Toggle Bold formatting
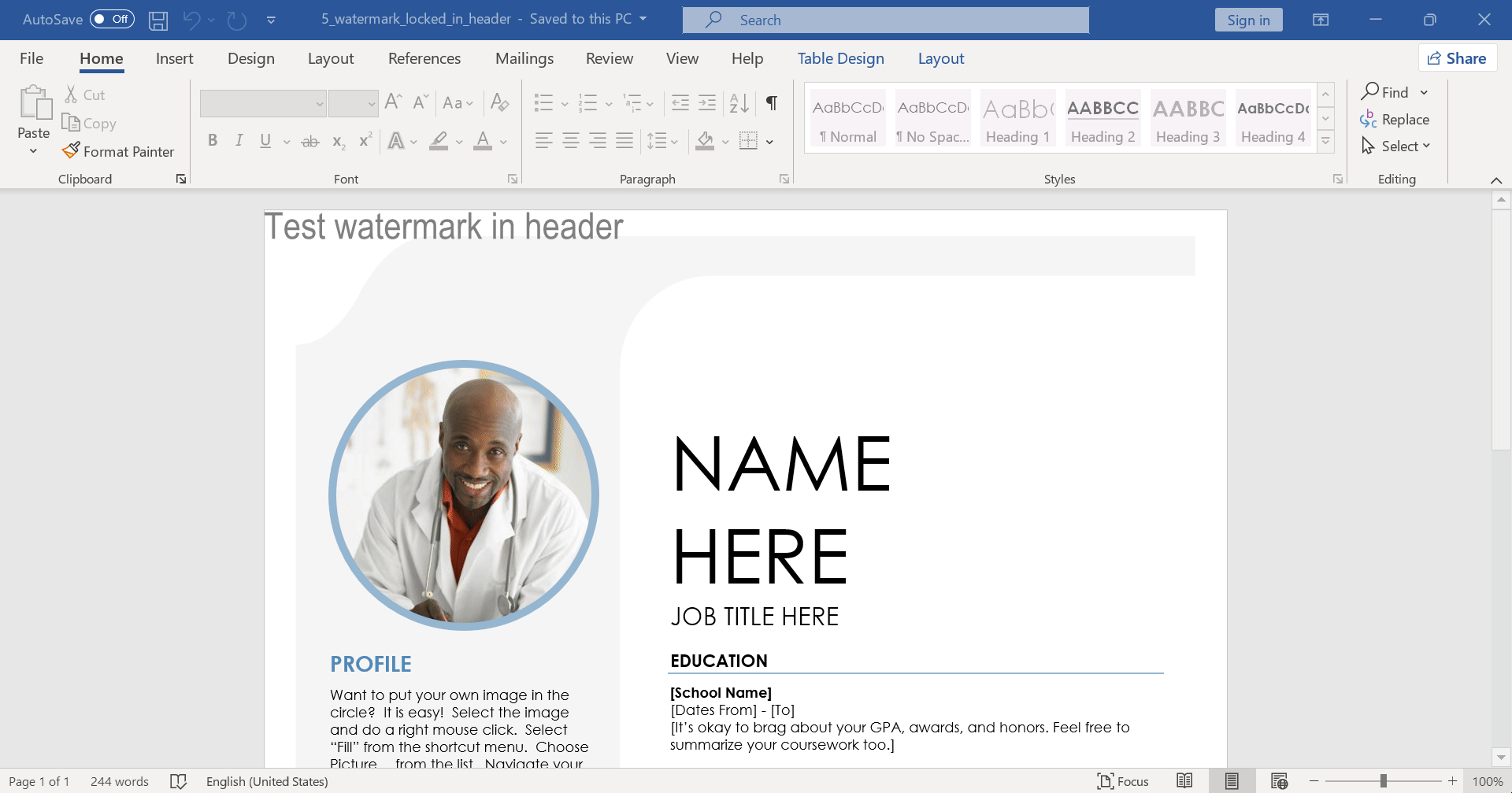The image size is (1512, 793). point(213,141)
